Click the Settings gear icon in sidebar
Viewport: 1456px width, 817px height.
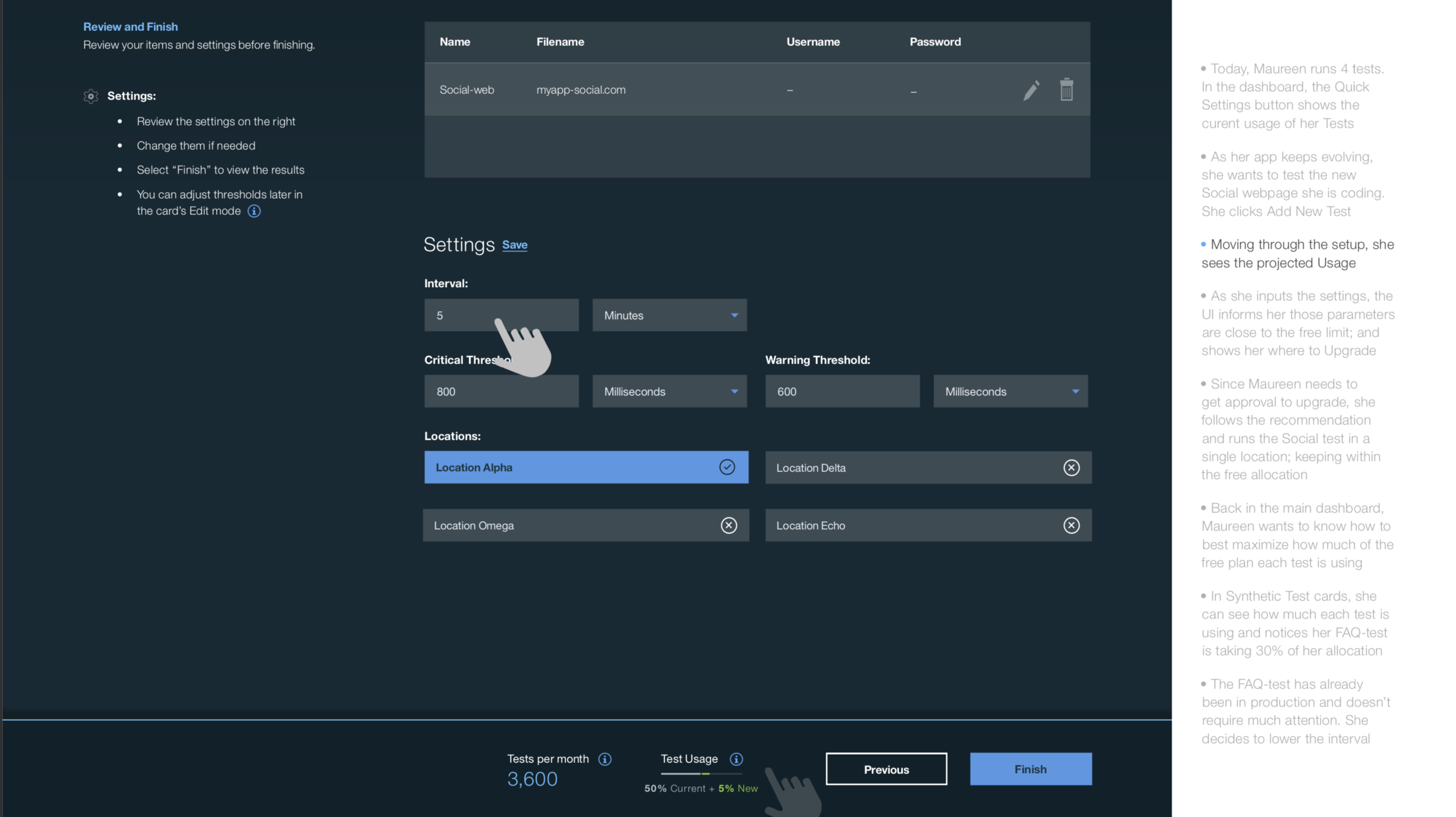tap(91, 96)
